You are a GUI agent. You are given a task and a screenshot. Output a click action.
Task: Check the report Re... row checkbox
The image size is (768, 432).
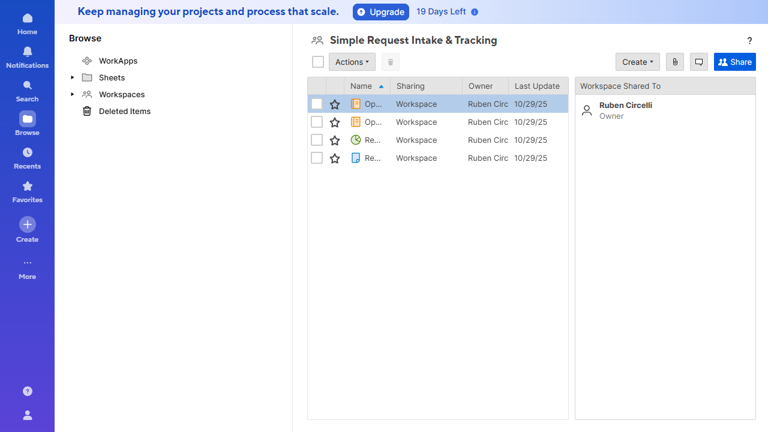(x=317, y=158)
